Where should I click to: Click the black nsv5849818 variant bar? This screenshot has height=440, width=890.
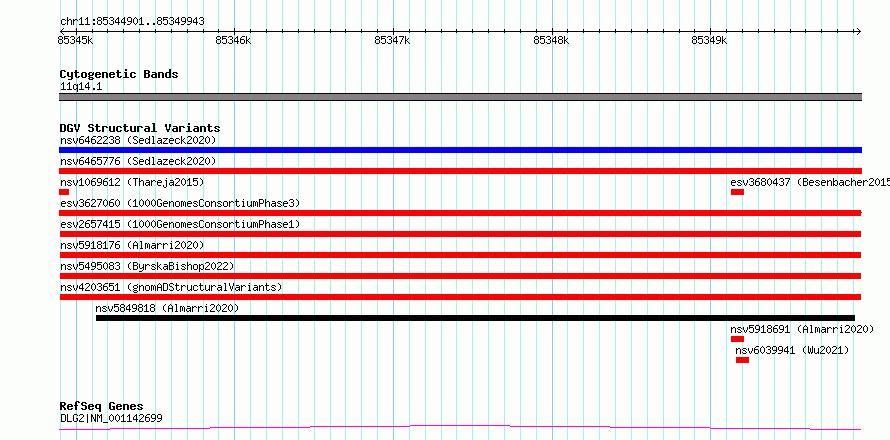coord(475,318)
